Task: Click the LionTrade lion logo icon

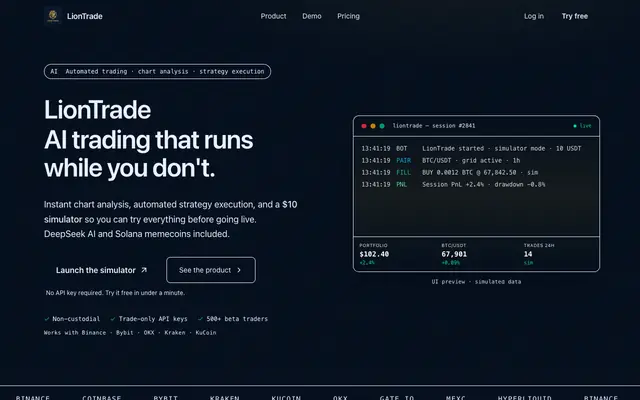Action: pos(53,16)
